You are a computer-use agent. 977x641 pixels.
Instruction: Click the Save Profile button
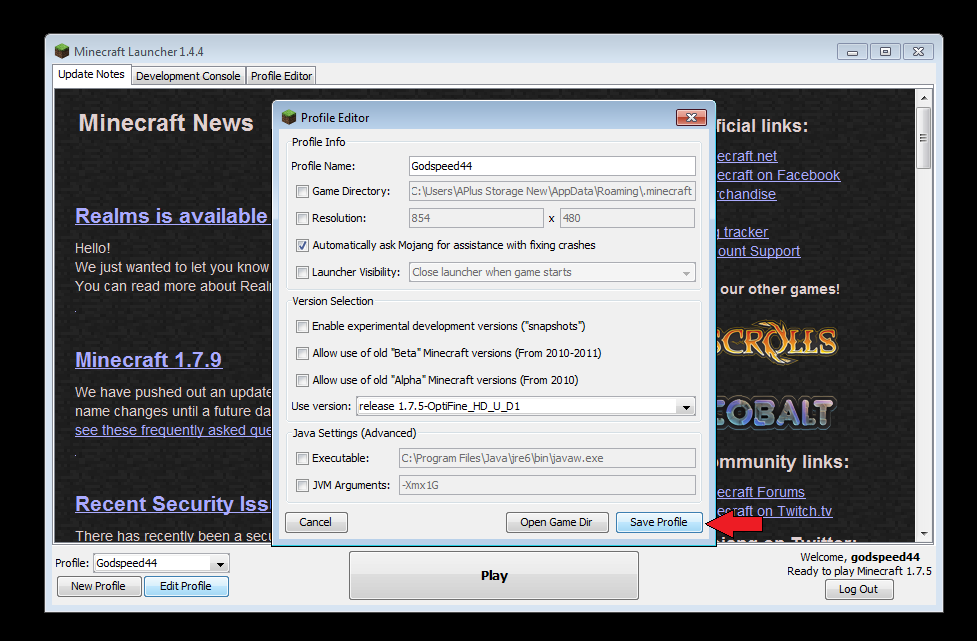pos(659,522)
